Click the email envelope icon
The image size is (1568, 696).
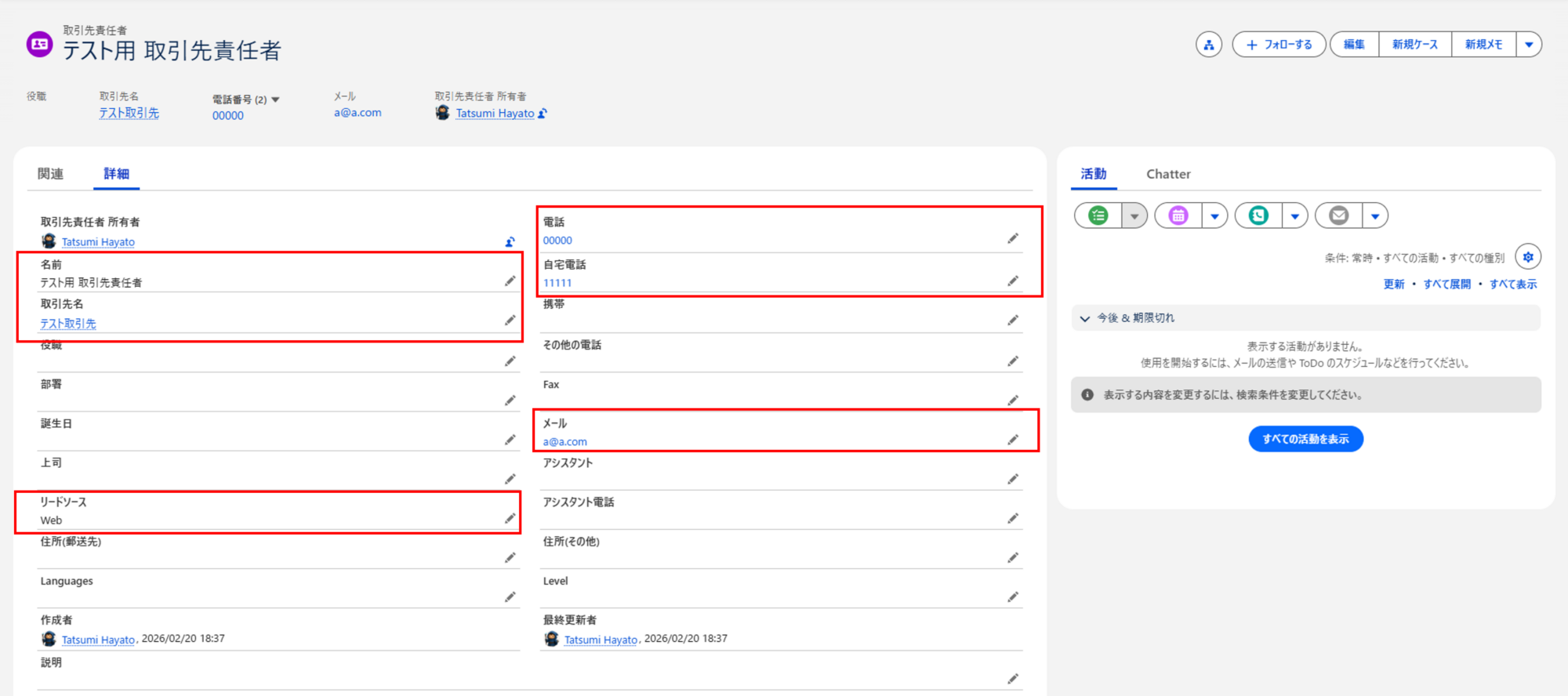(x=1339, y=216)
